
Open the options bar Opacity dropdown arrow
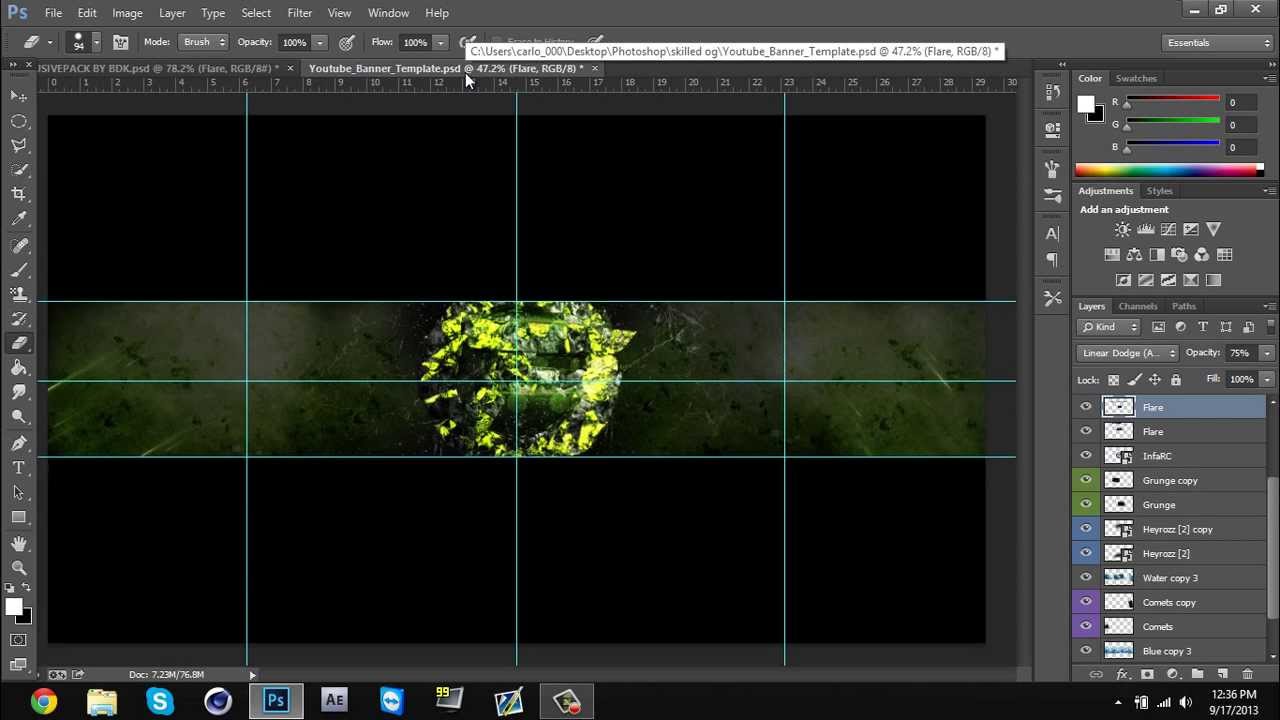[319, 43]
